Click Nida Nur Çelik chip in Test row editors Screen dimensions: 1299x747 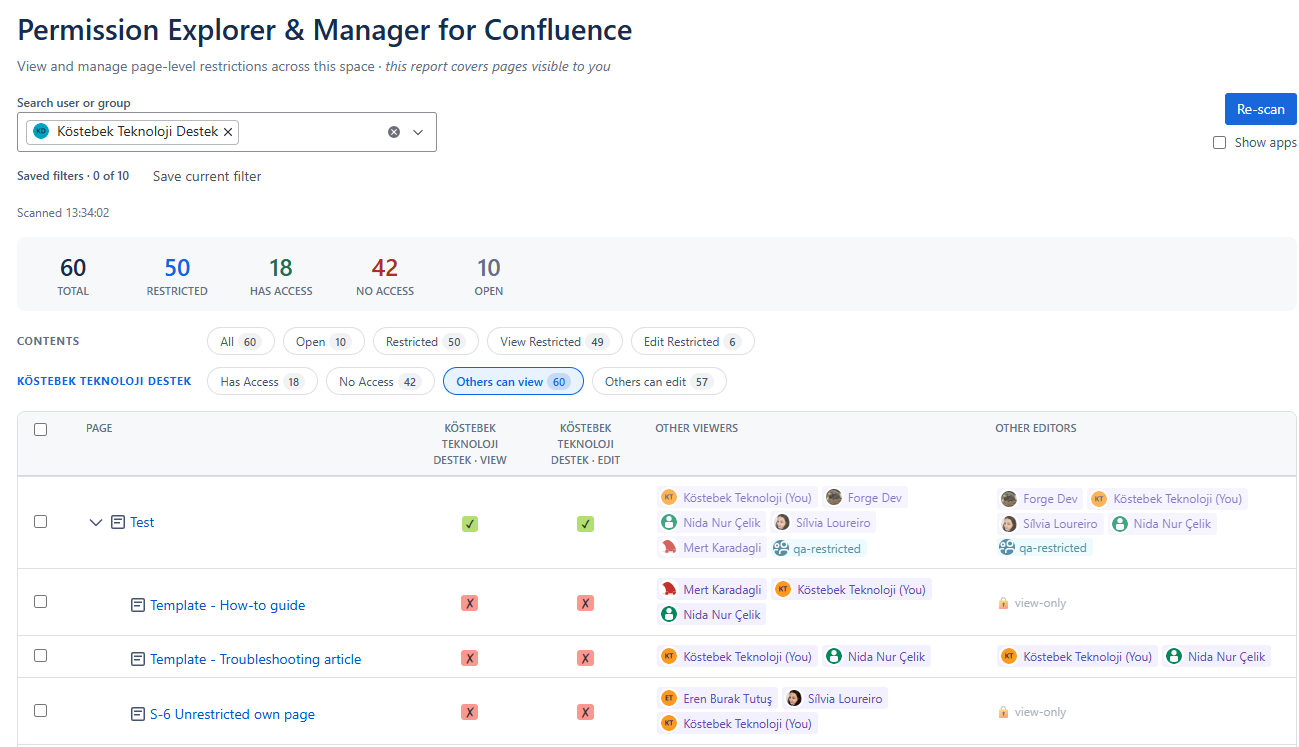1162,523
